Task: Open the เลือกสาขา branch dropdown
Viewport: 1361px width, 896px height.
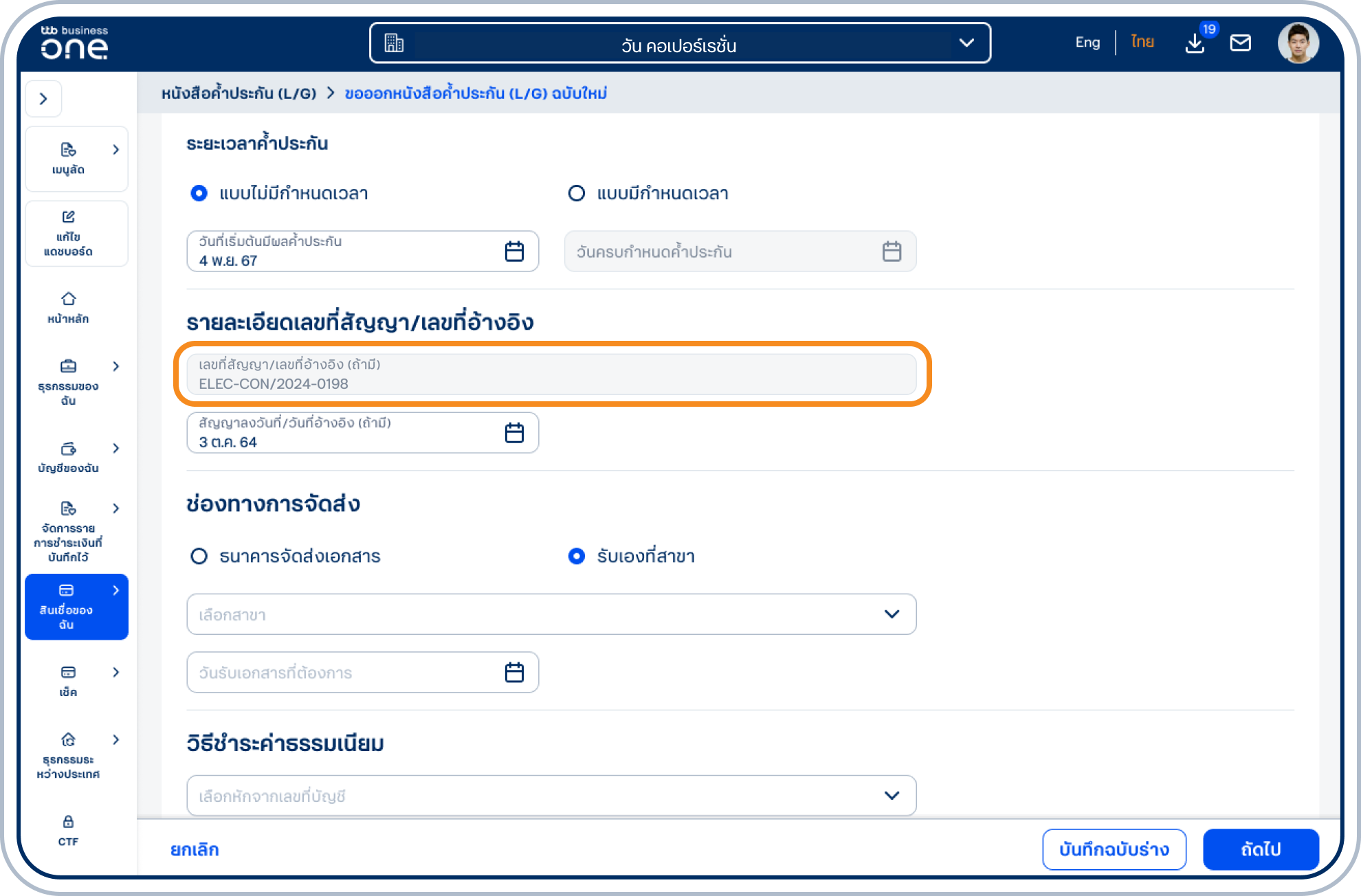Action: coord(551,614)
